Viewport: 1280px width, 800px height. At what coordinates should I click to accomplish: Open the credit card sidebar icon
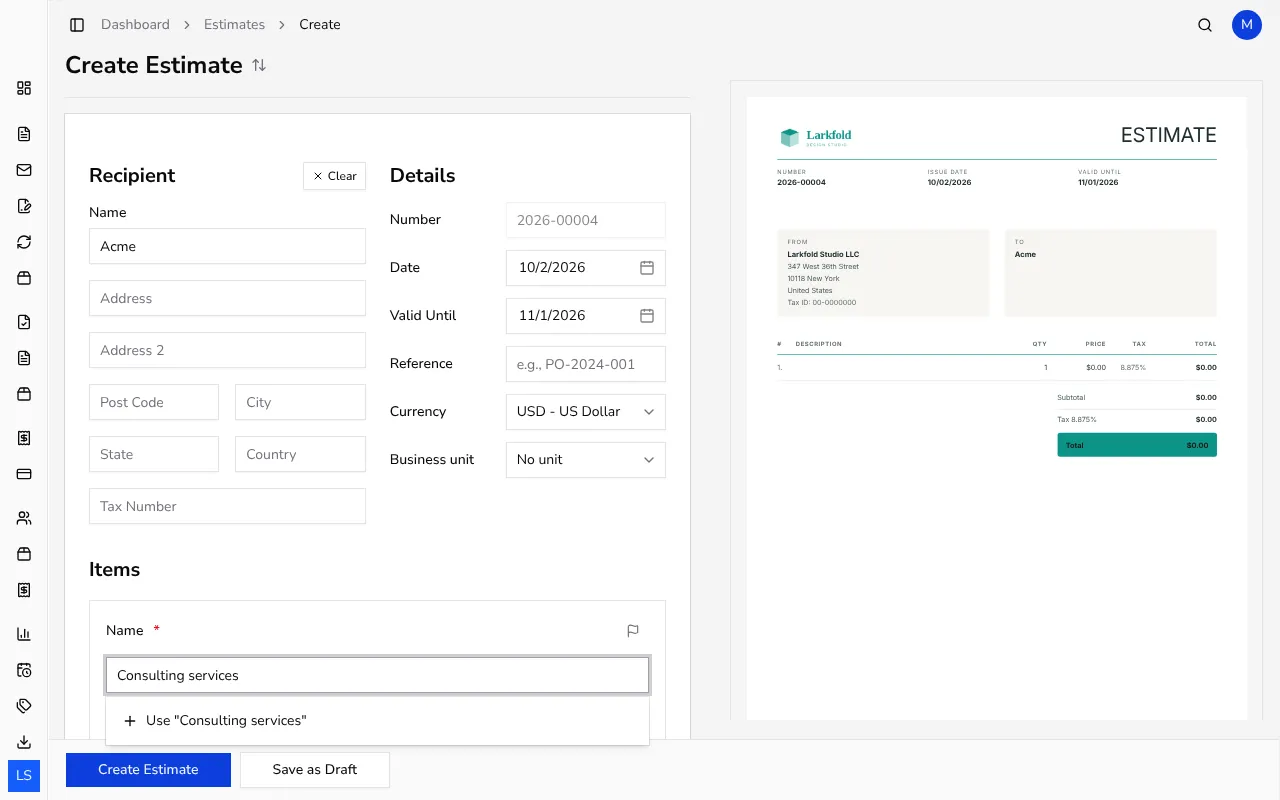click(24, 474)
